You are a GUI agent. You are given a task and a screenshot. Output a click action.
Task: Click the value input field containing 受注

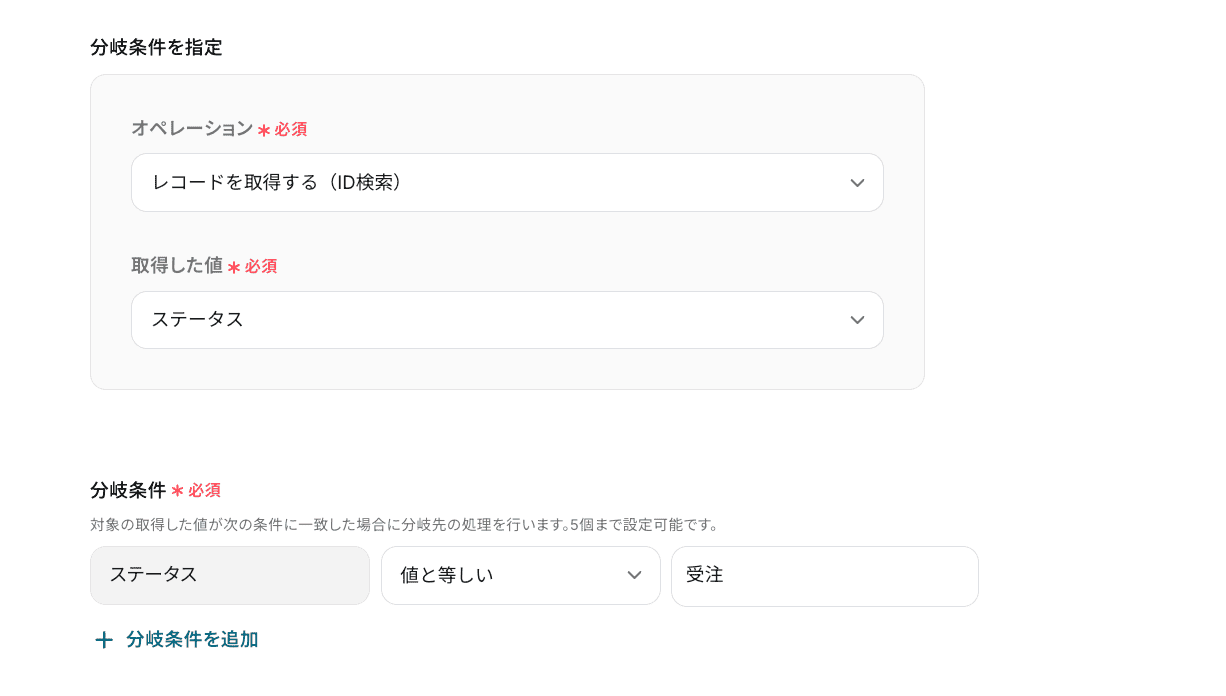(824, 576)
